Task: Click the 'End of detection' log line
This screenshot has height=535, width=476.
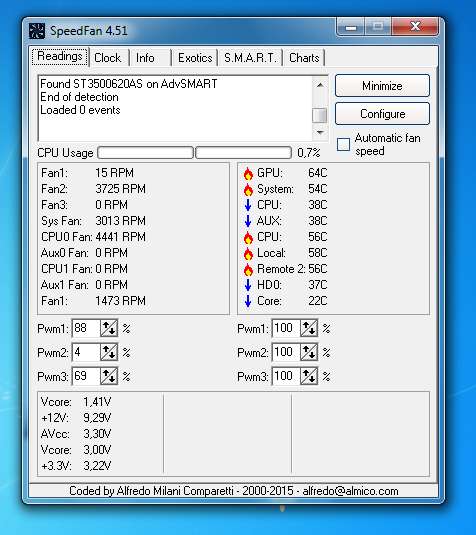Action: [79, 97]
